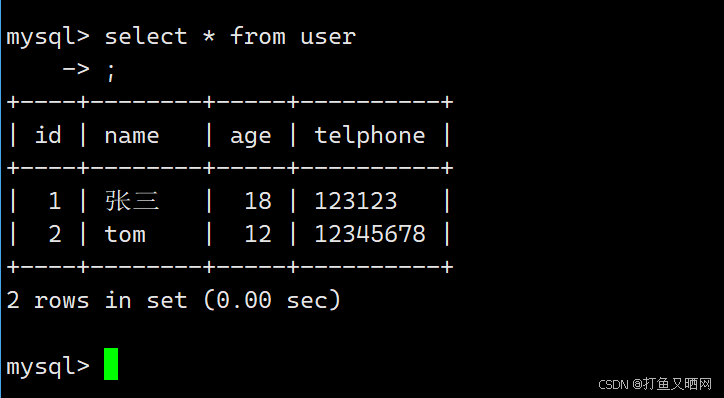724x398 pixels.
Task: Click the green terminal cursor block
Action: tap(111, 364)
